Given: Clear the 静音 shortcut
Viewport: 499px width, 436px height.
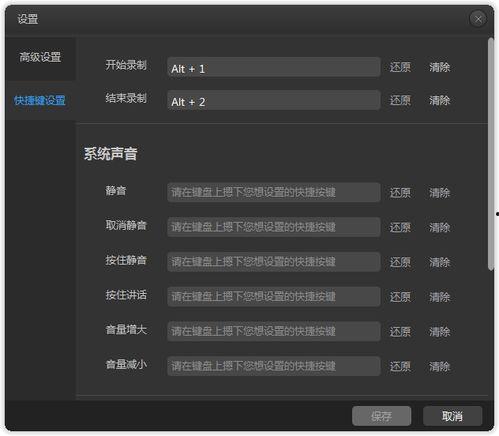Looking at the screenshot, I should (439, 193).
